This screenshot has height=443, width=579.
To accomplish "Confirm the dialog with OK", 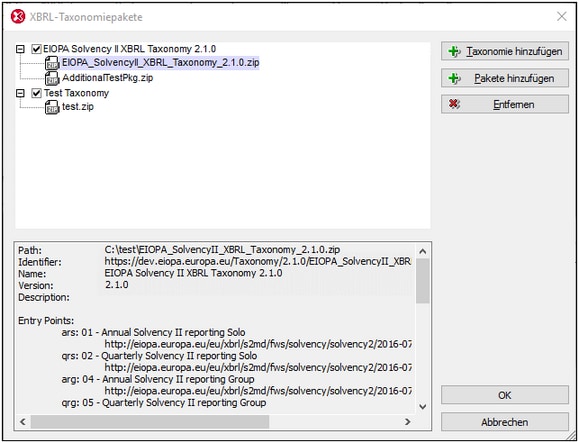I will 505,395.
